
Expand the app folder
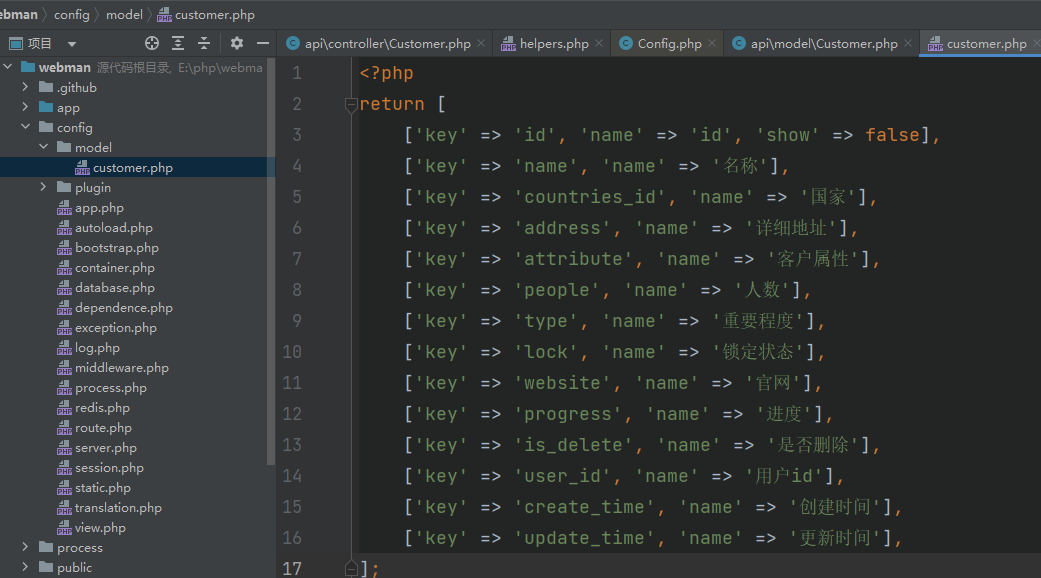[x=25, y=107]
